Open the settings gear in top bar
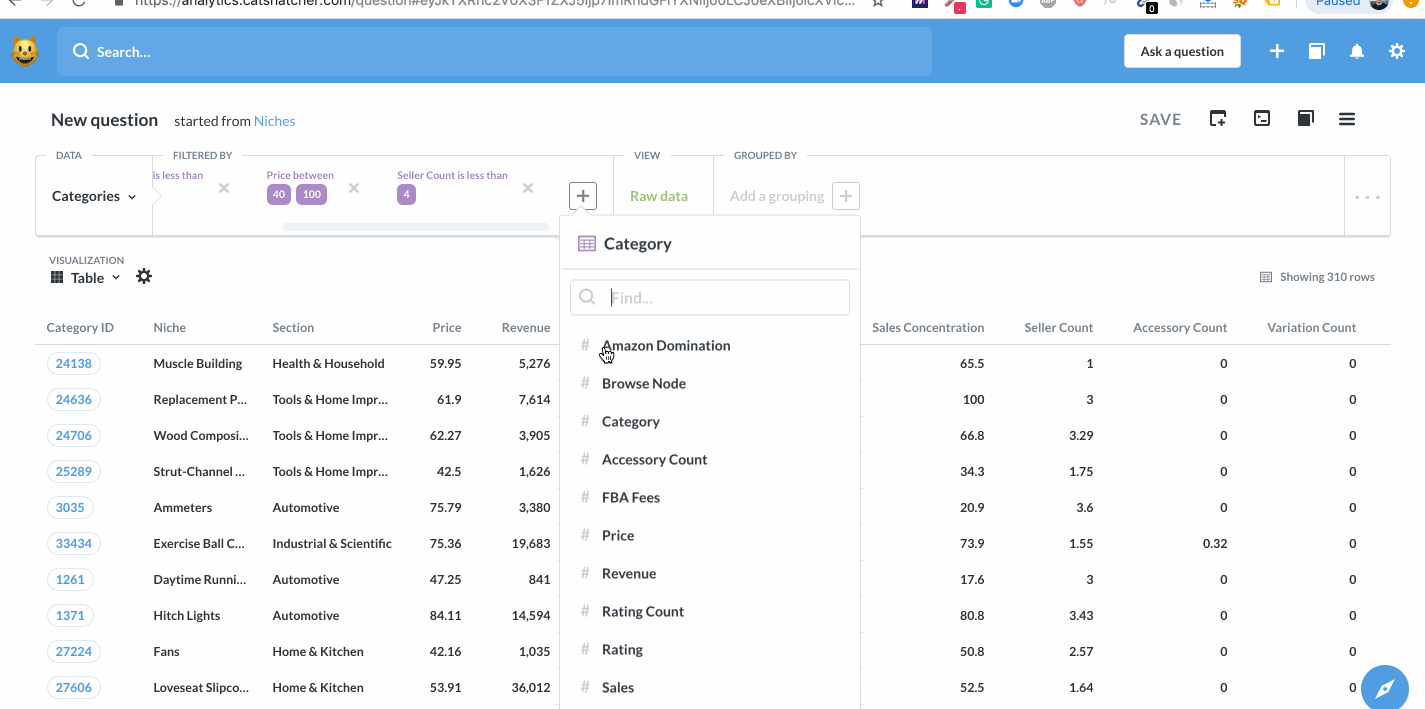This screenshot has height=709, width=1425. 1397,51
